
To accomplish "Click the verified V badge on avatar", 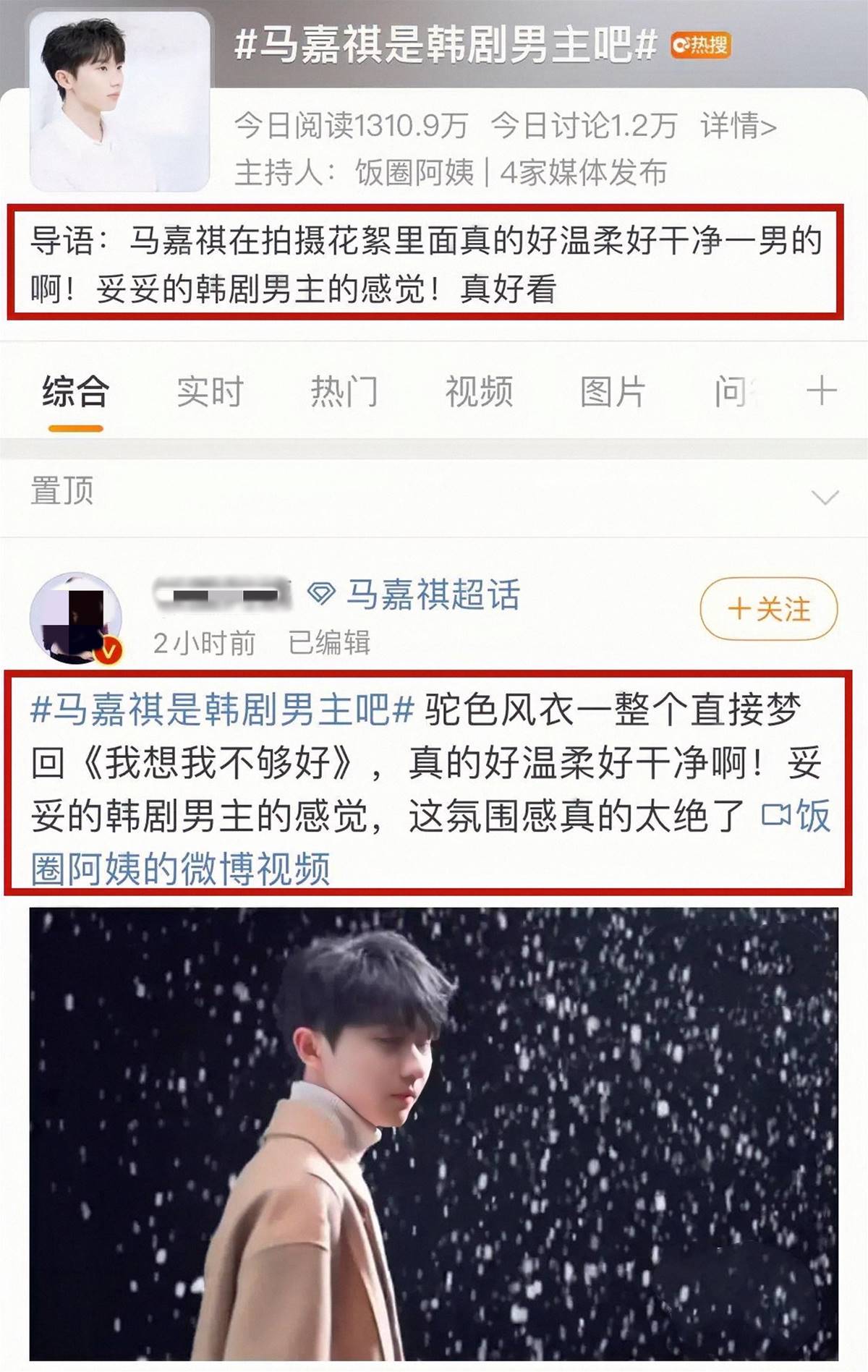I will pos(109,652).
